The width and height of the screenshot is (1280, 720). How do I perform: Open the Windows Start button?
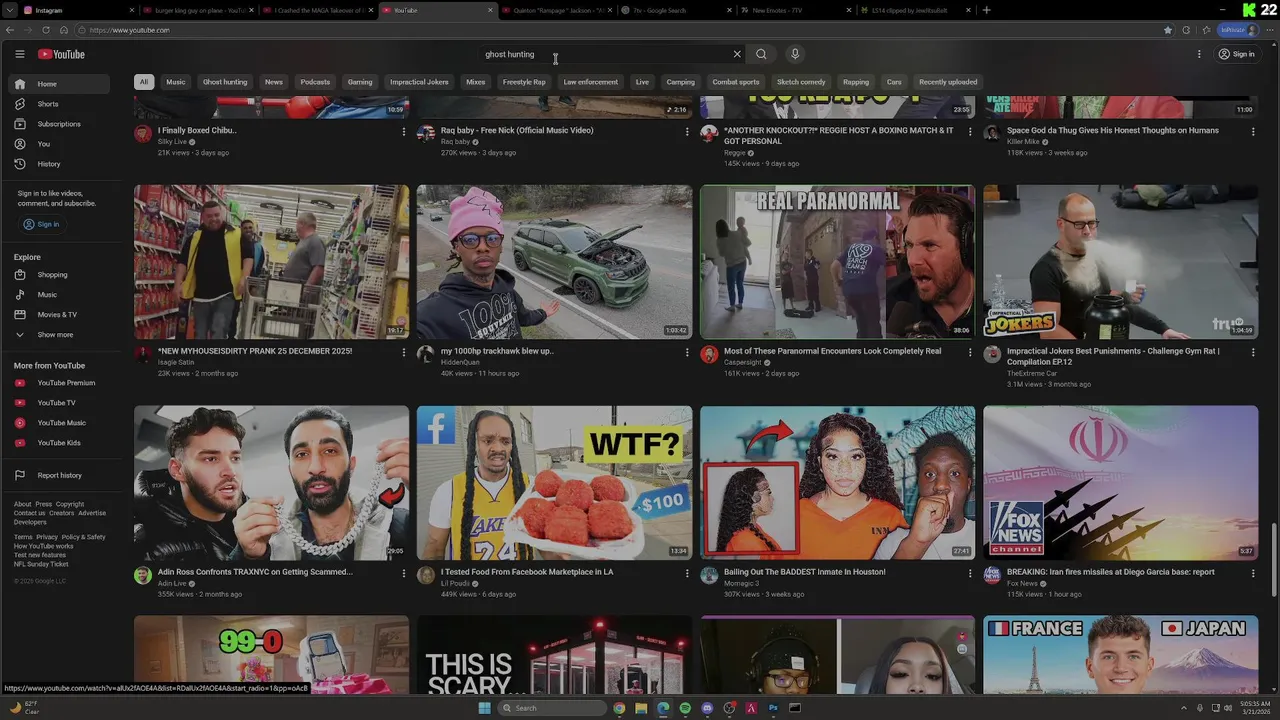pyautogui.click(x=485, y=708)
